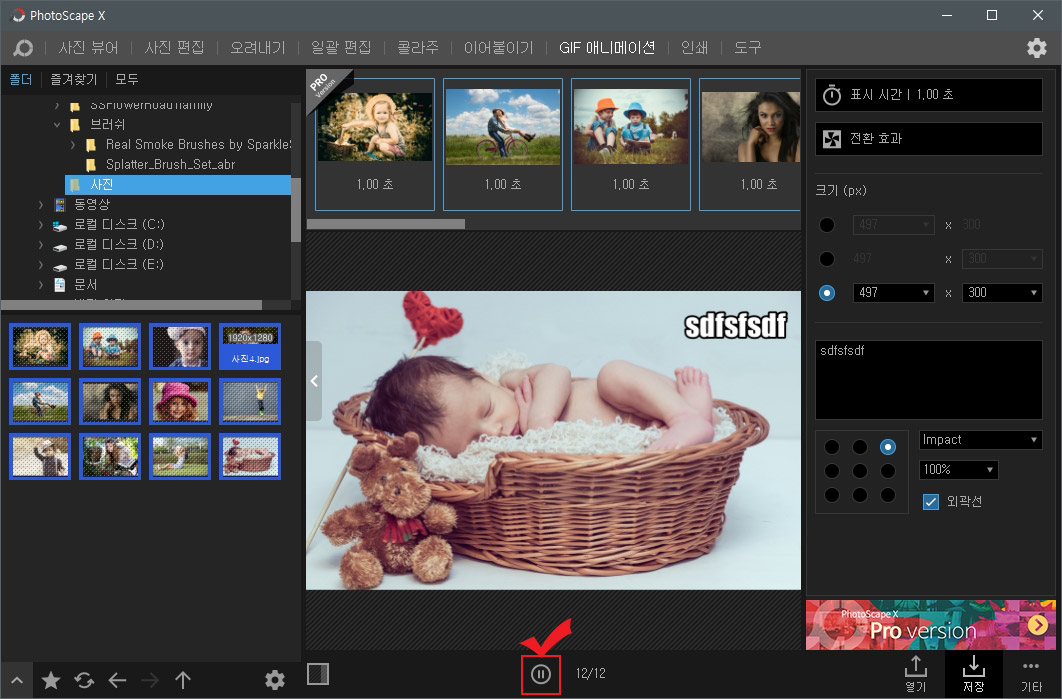The width and height of the screenshot is (1062, 699).
Task: Open the 100% text size dropdown
Action: (x=958, y=469)
